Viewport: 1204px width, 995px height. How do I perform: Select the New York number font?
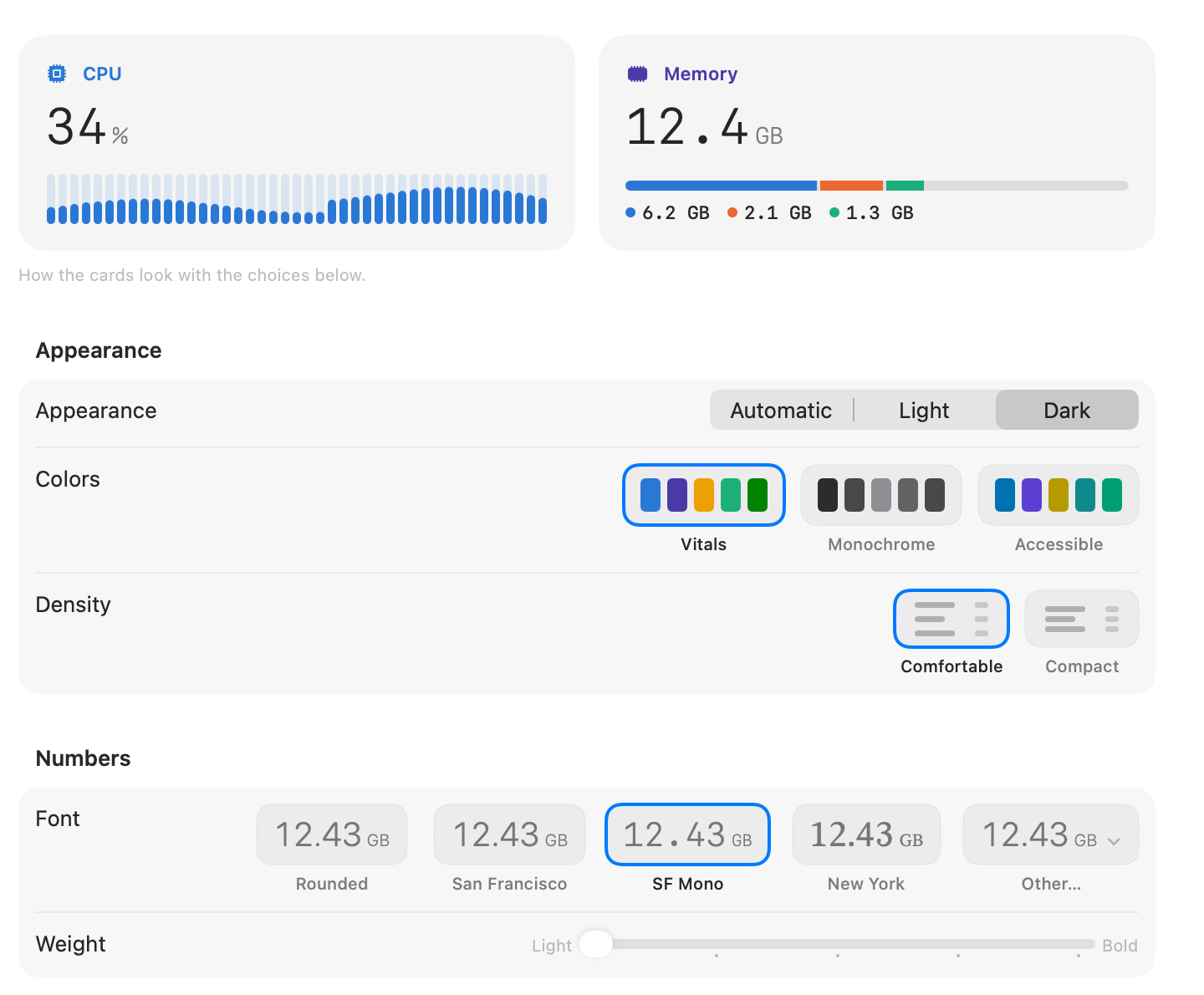pos(866,834)
